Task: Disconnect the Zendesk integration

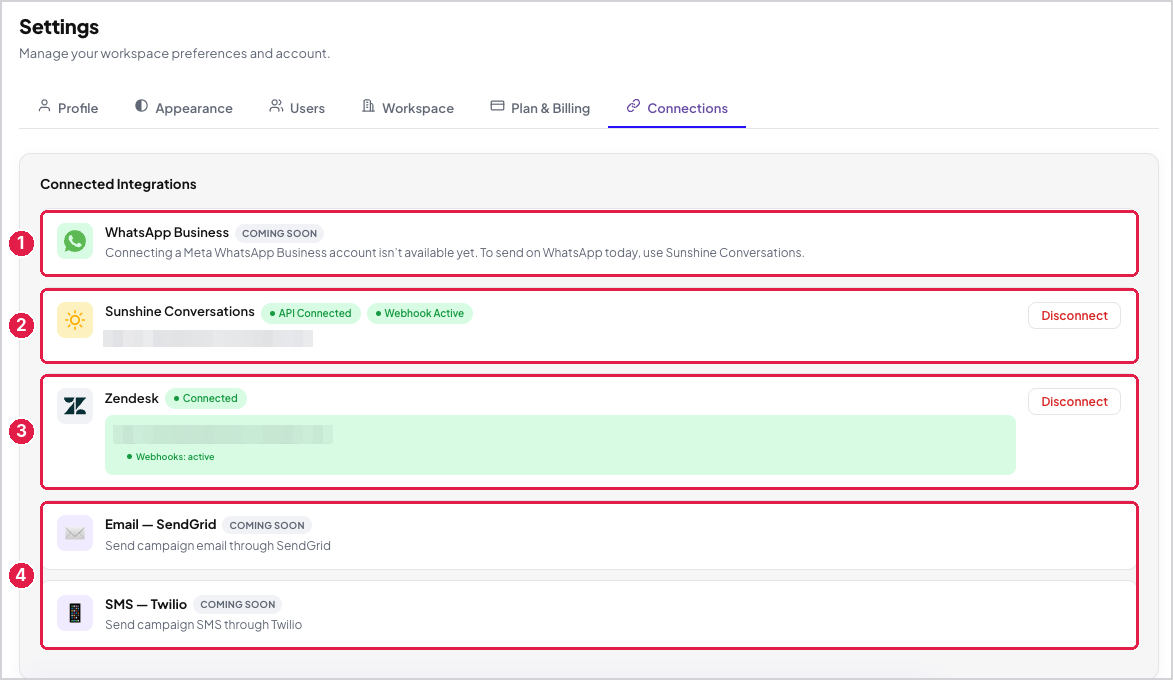Action: [x=1074, y=402]
